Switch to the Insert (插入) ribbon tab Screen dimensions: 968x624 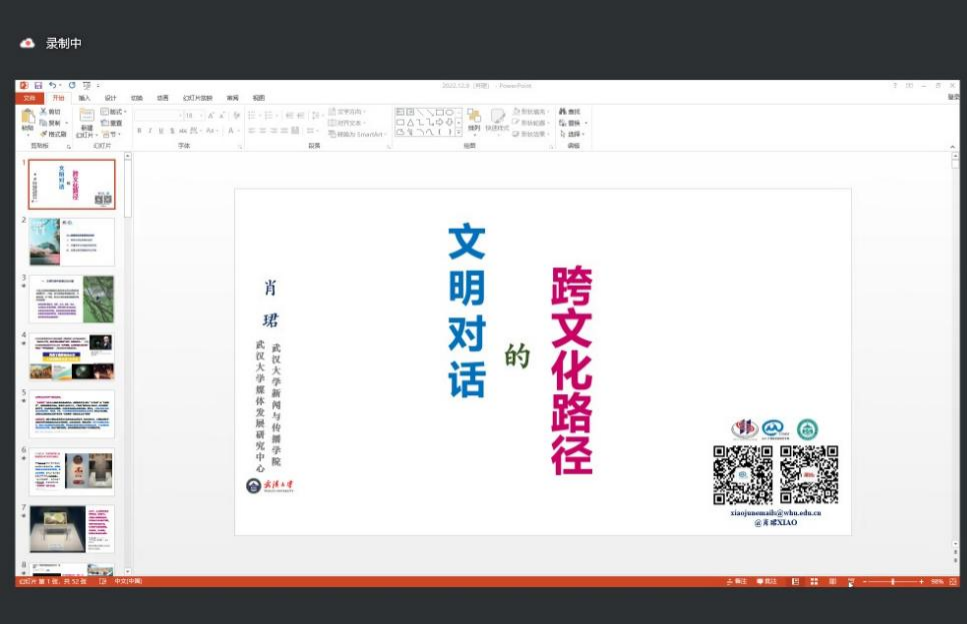point(84,98)
